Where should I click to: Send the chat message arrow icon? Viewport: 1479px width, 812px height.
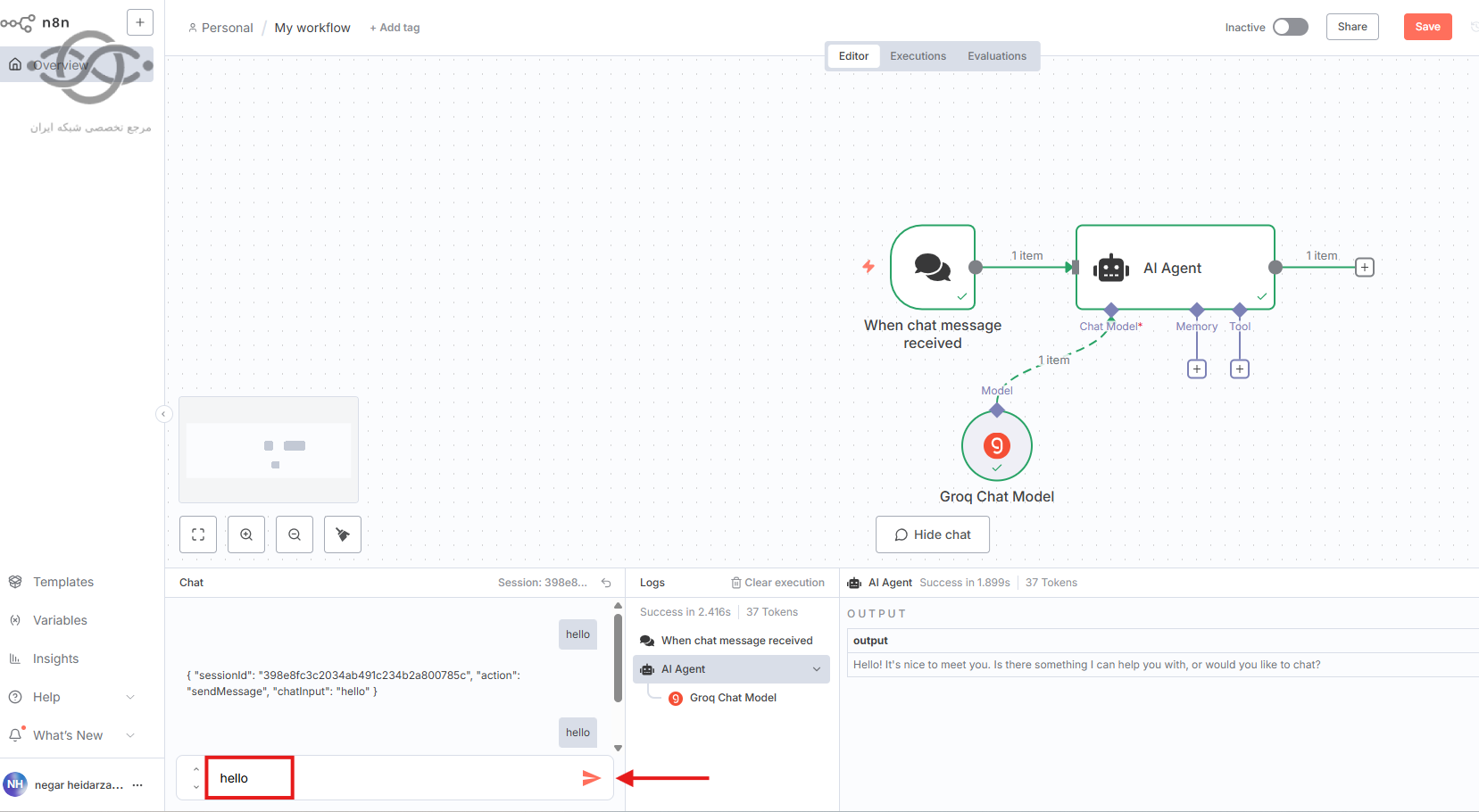591,778
